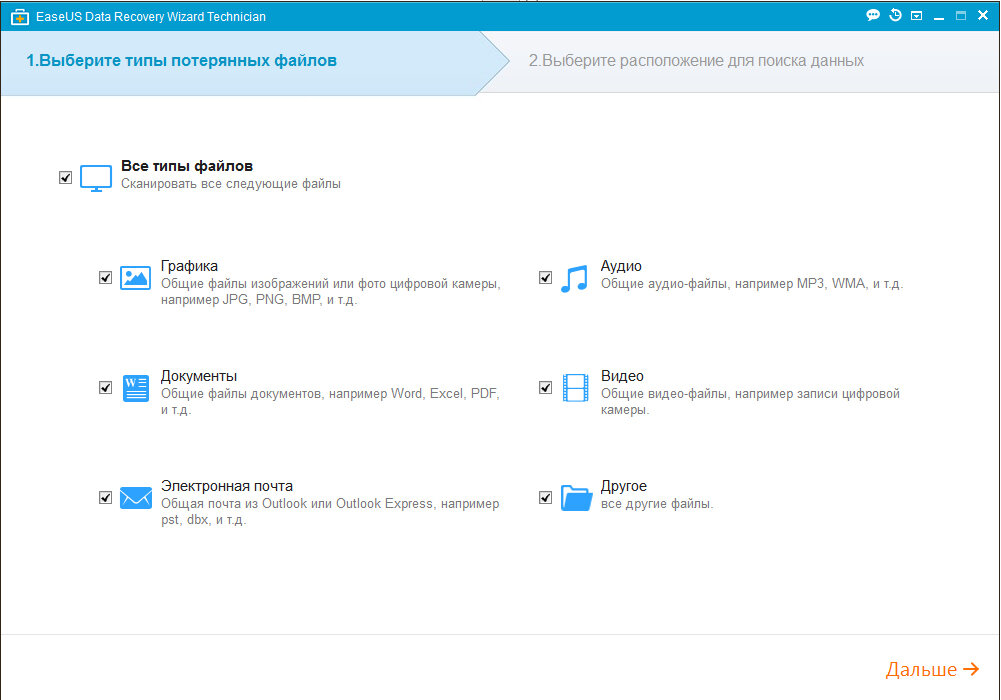Viewport: 1001px width, 700px height.
Task: Click the Другое label text
Action: point(624,486)
